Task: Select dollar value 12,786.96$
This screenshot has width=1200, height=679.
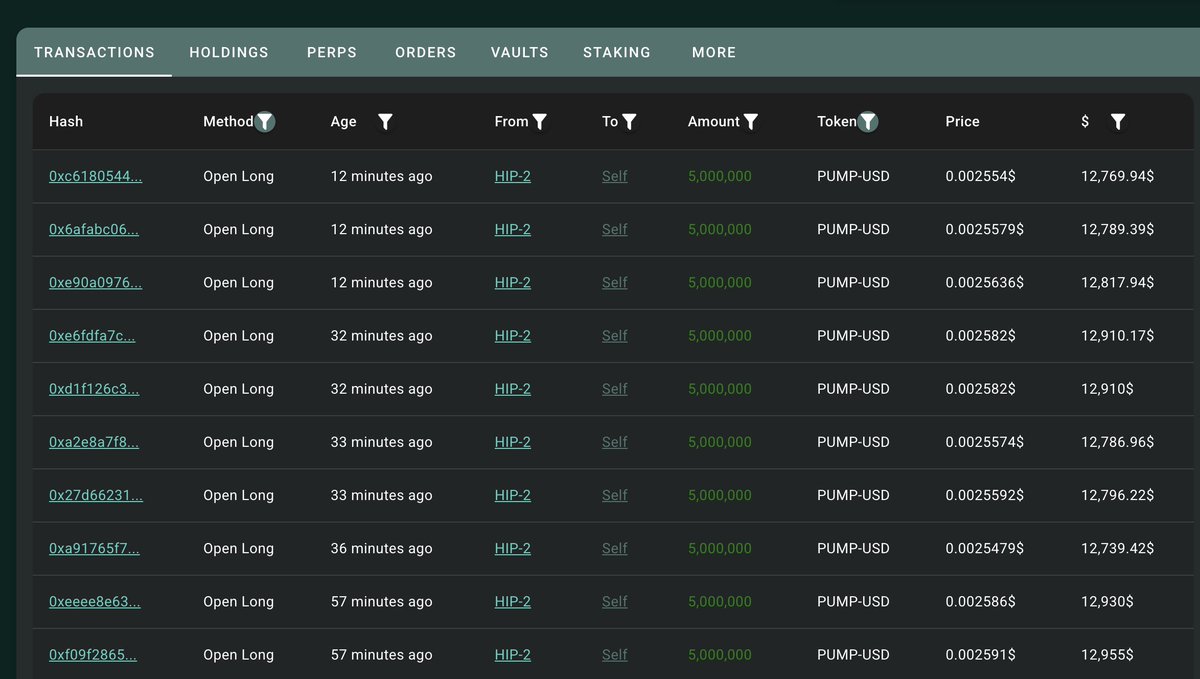Action: [x=1117, y=442]
